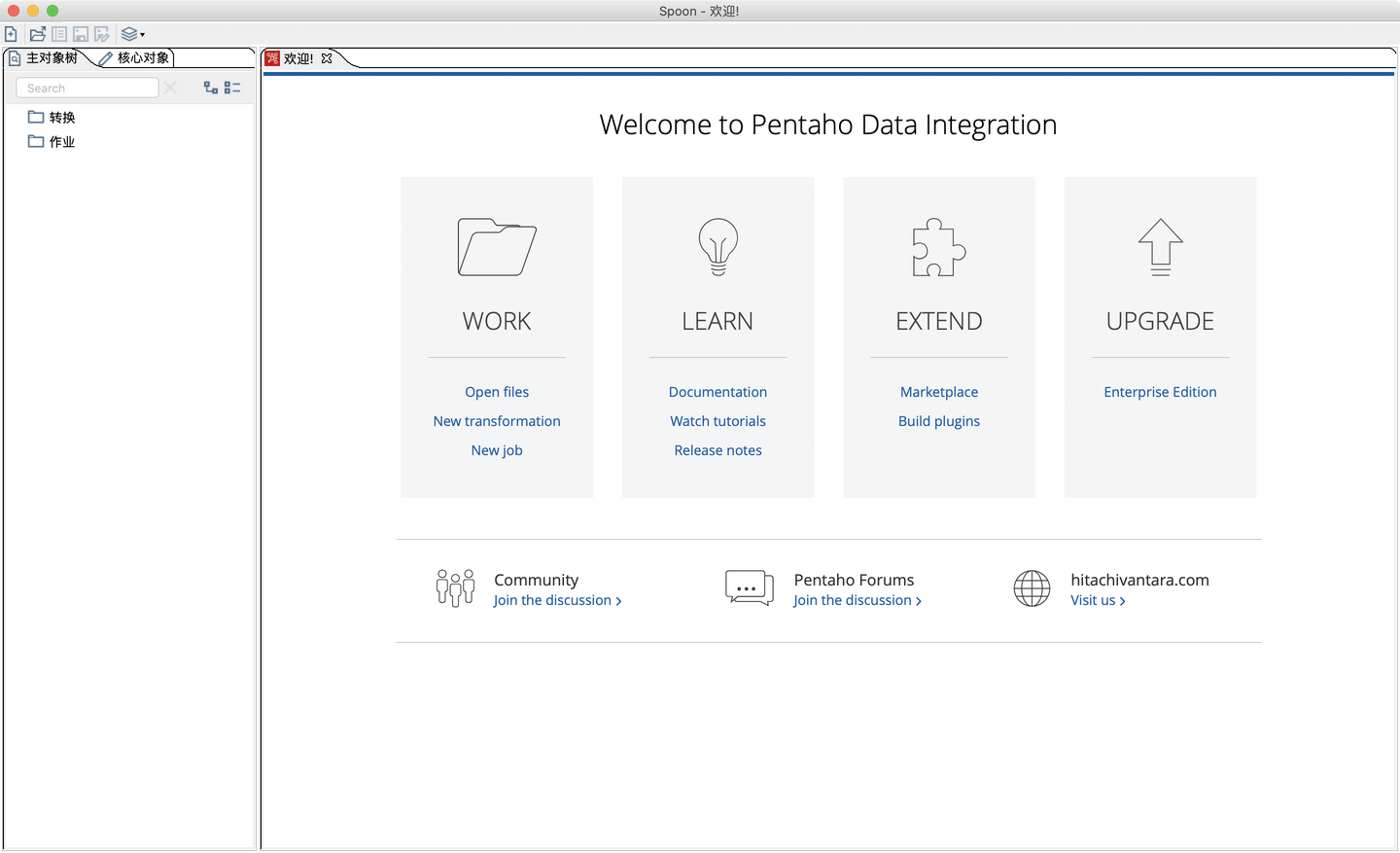
Task: Switch to the 核心对象 tab
Action: 142,58
